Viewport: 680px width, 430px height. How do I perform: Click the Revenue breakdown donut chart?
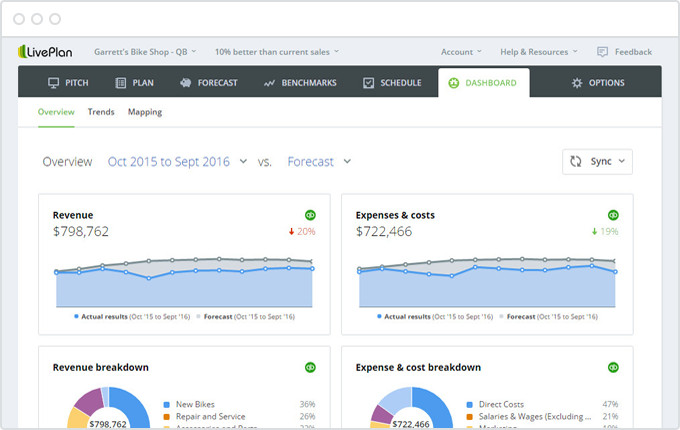pyautogui.click(x=108, y=408)
